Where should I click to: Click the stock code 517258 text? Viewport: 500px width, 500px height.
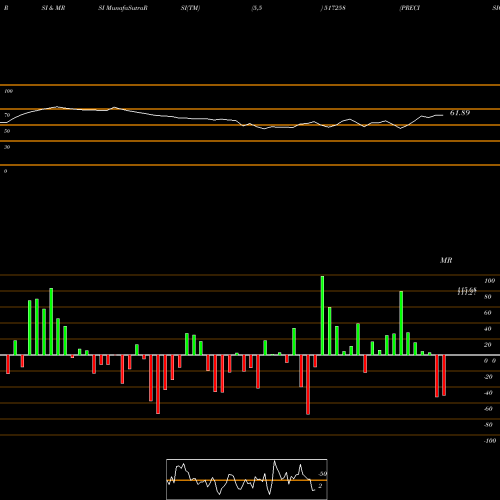(x=334, y=8)
